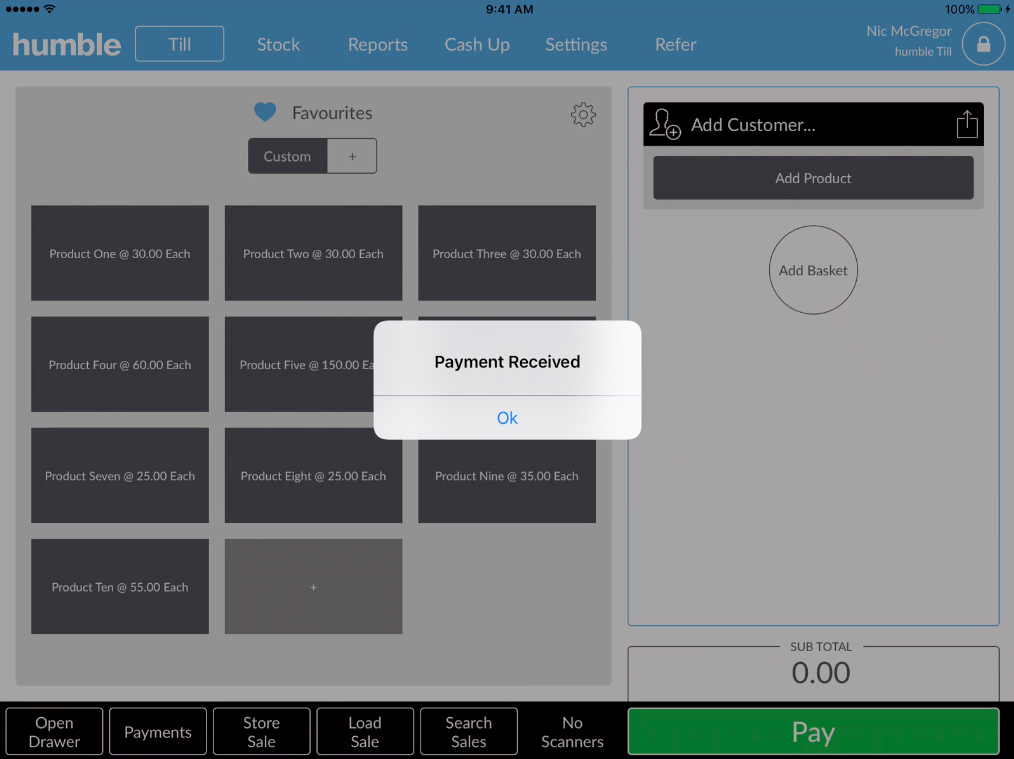
Task: Select Product Ten @ 55.00 Each tile
Action: click(120, 587)
